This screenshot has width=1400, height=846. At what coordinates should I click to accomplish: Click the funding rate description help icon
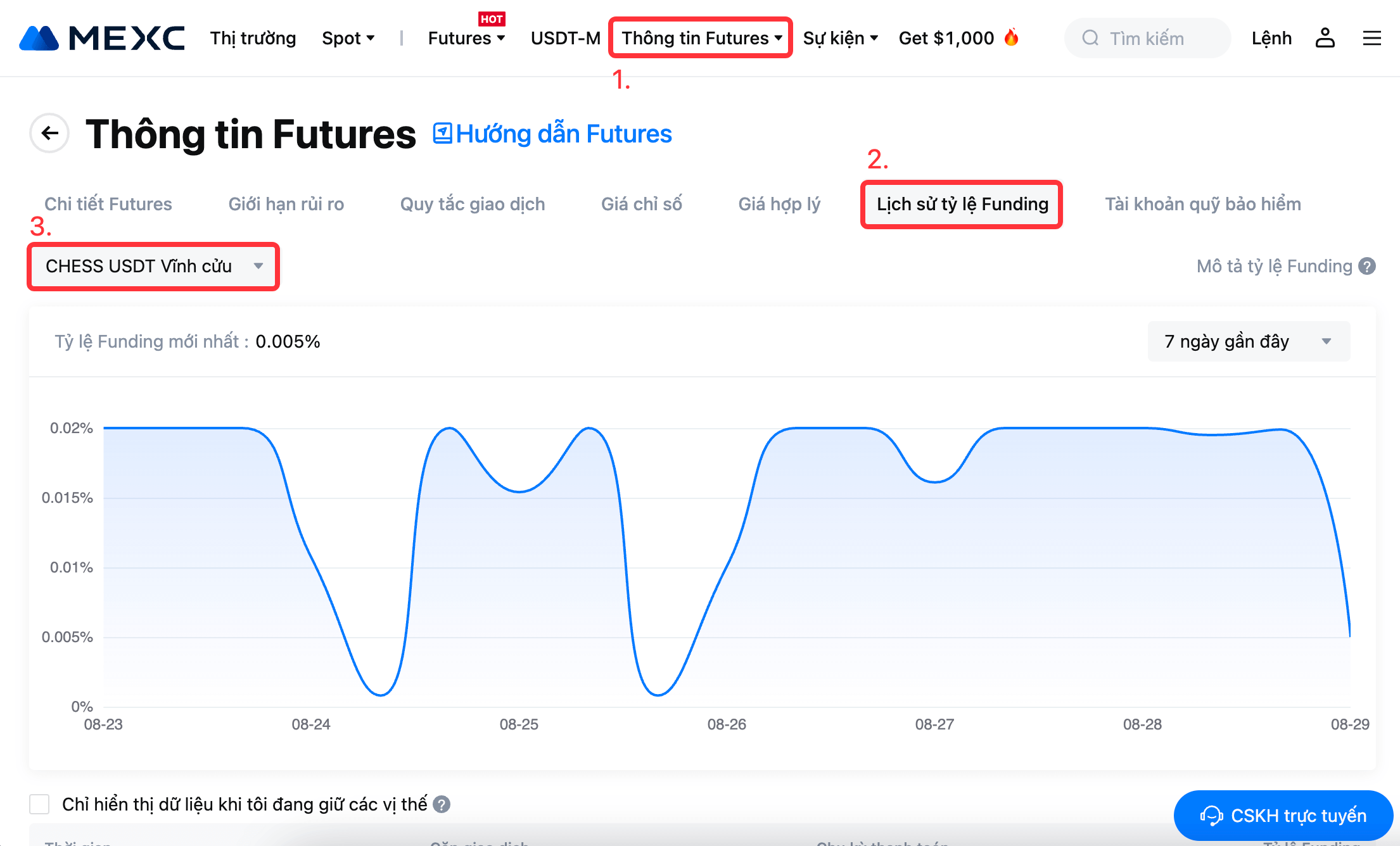[1368, 266]
